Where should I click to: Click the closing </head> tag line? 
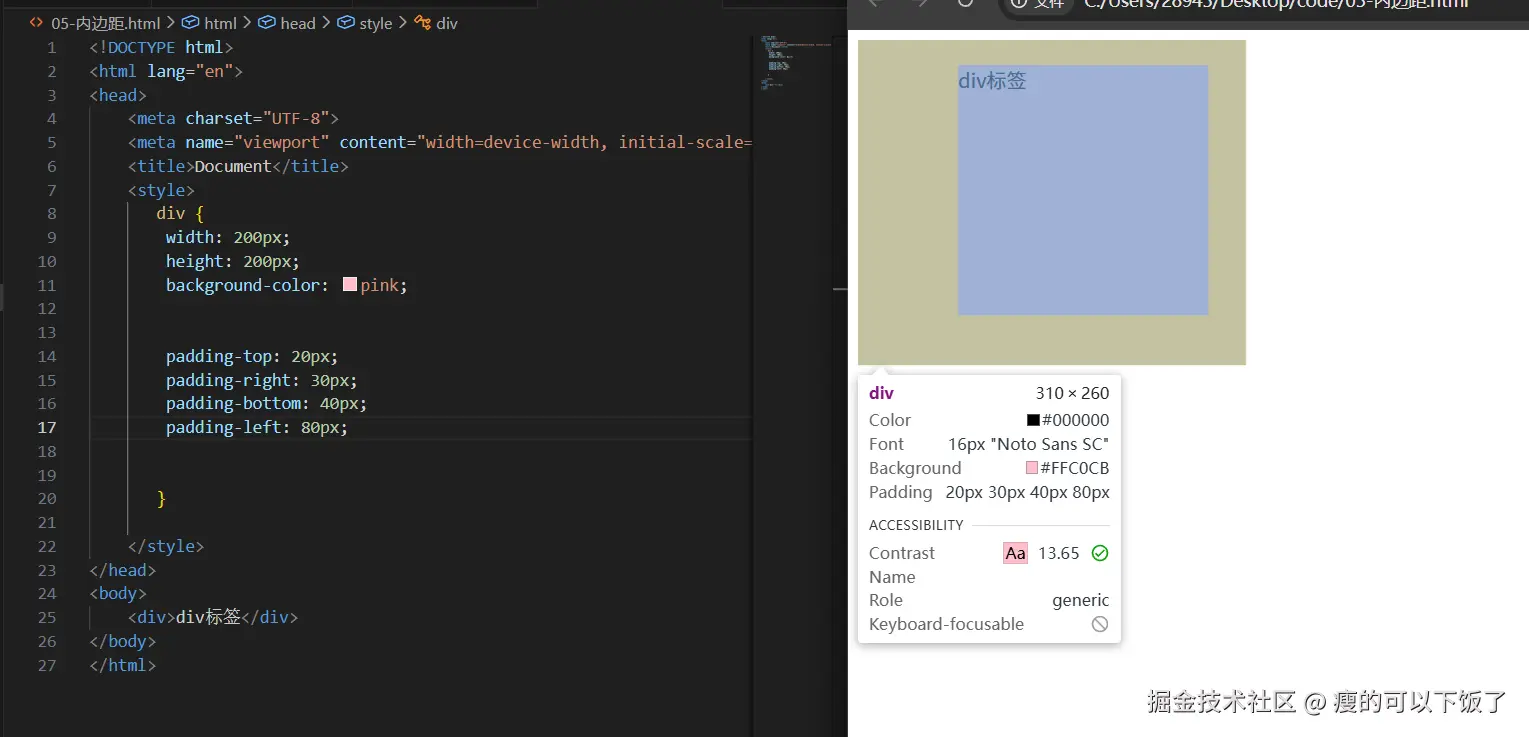click(122, 570)
